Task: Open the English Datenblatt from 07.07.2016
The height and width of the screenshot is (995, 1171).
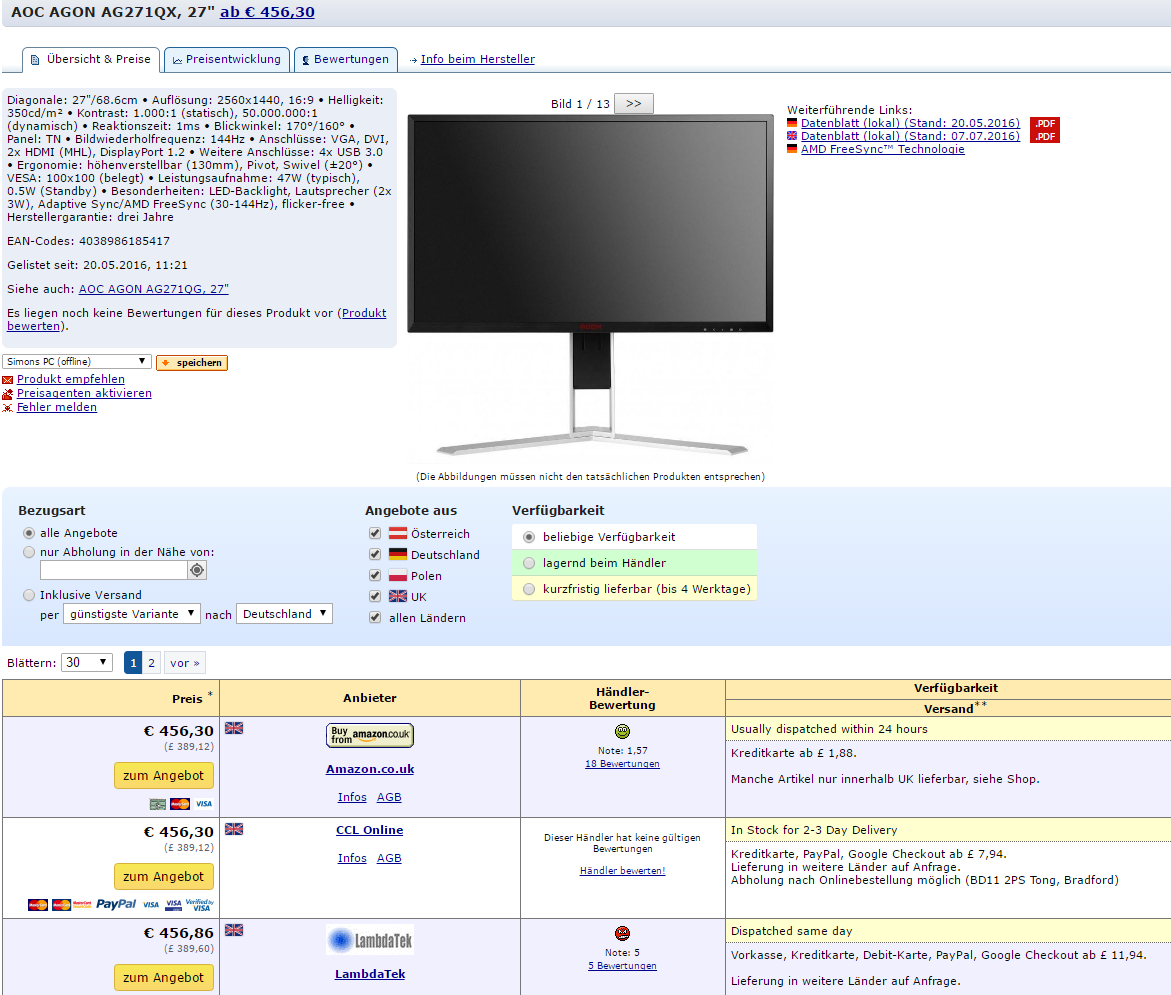Action: coord(910,136)
